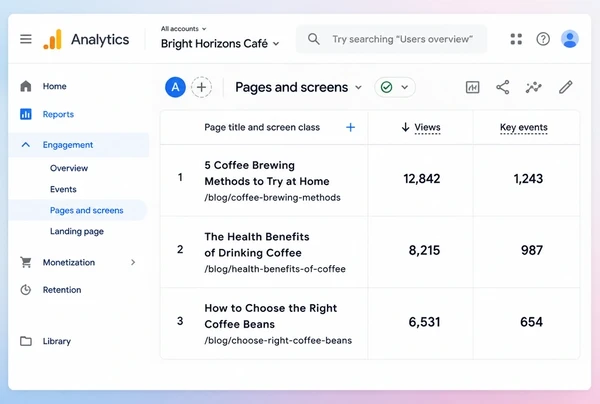Select "5 Coffee Brewing Methods to Try at Home"

[x=267, y=173]
